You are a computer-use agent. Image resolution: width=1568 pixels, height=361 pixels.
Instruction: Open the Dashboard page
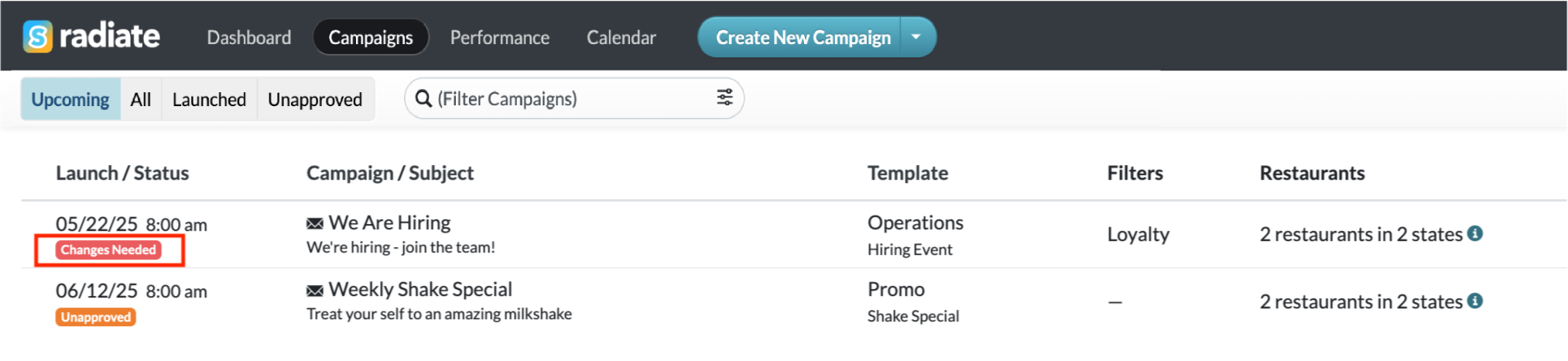(x=249, y=37)
